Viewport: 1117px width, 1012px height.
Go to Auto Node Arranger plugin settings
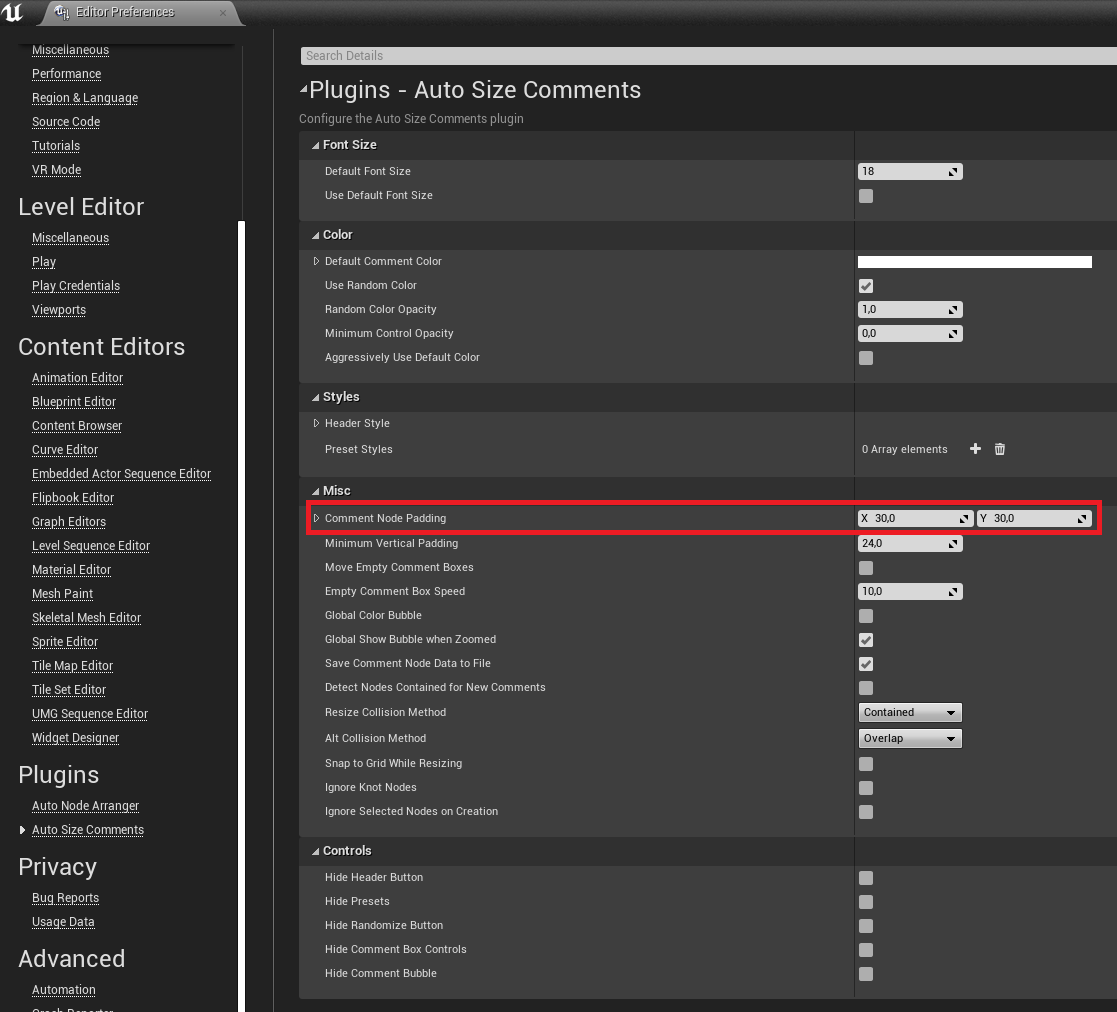coord(85,805)
